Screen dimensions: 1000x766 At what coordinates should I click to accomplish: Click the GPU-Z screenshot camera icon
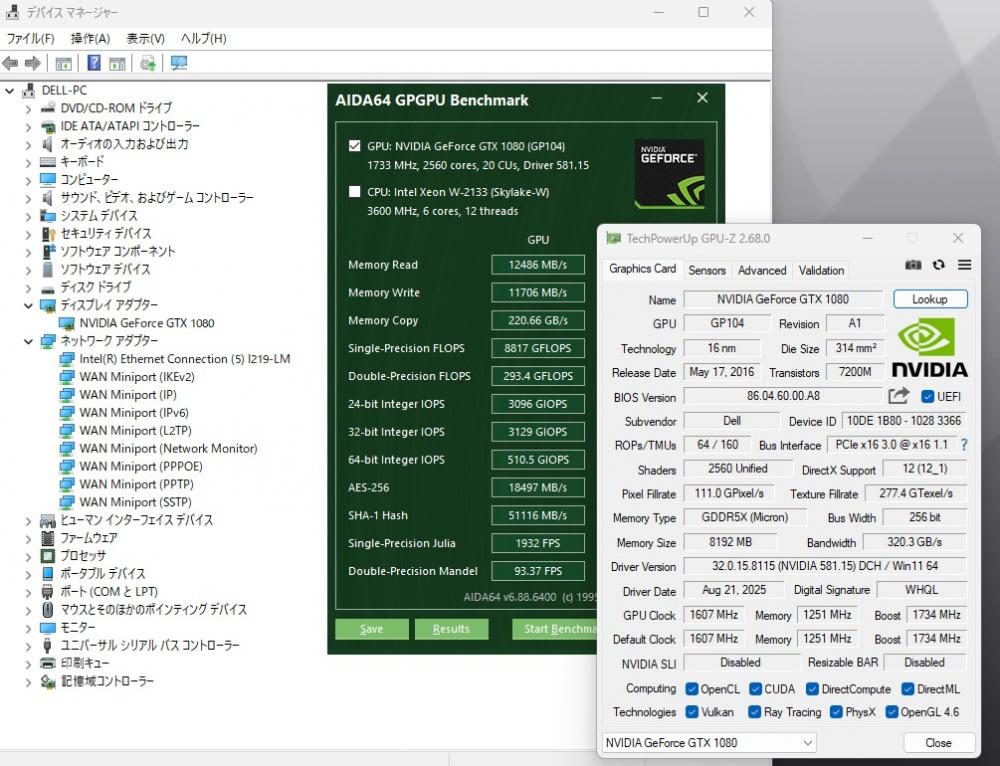[913, 265]
